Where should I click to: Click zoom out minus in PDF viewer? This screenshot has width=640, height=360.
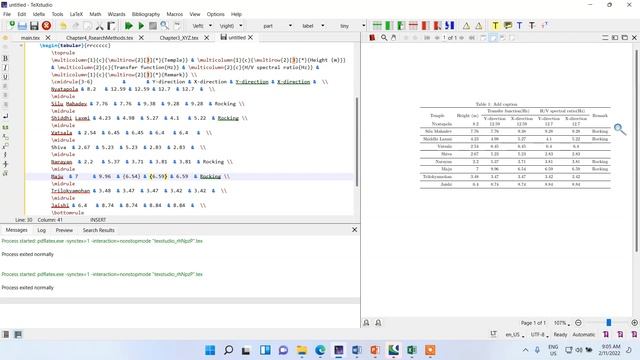[578, 323]
